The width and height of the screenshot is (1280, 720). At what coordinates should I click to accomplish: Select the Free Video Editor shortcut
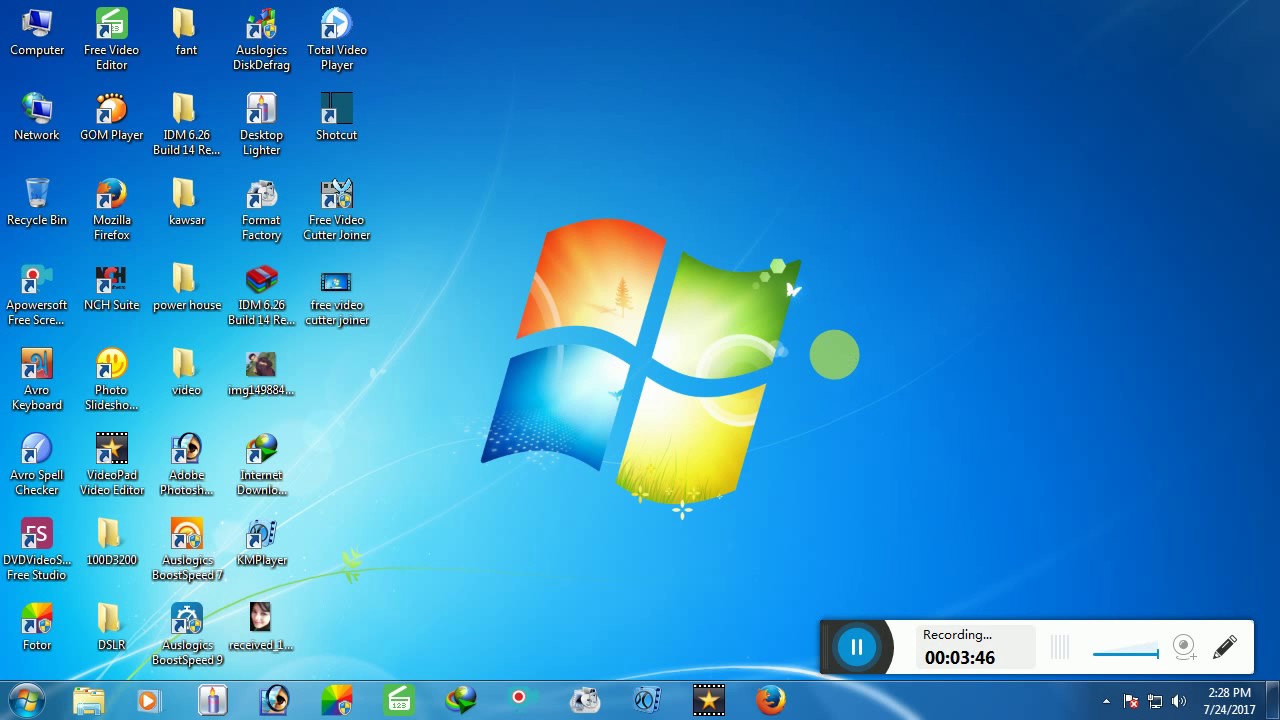[x=111, y=41]
